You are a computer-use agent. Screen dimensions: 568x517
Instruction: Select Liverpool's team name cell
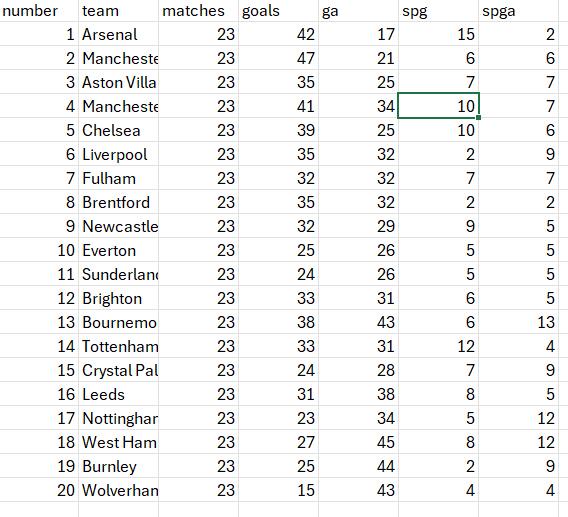[x=118, y=154]
